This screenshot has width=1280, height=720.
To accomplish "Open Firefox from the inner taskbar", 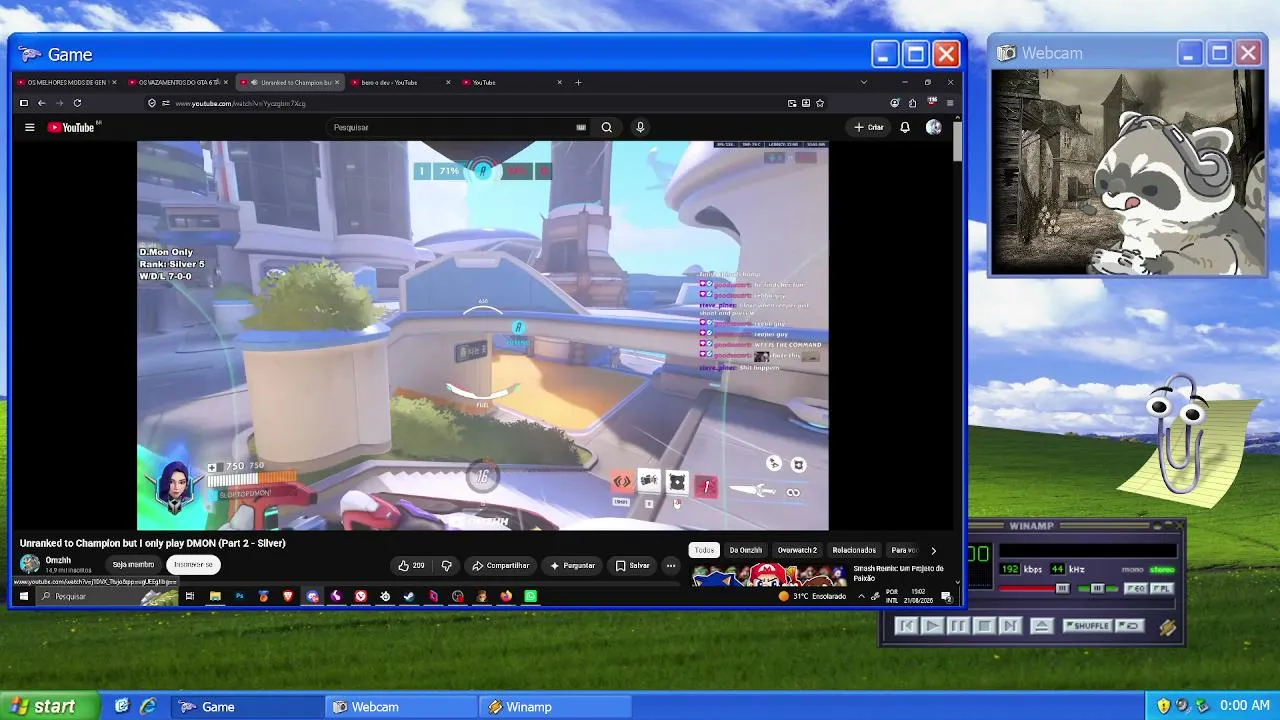I will pyautogui.click(x=506, y=596).
